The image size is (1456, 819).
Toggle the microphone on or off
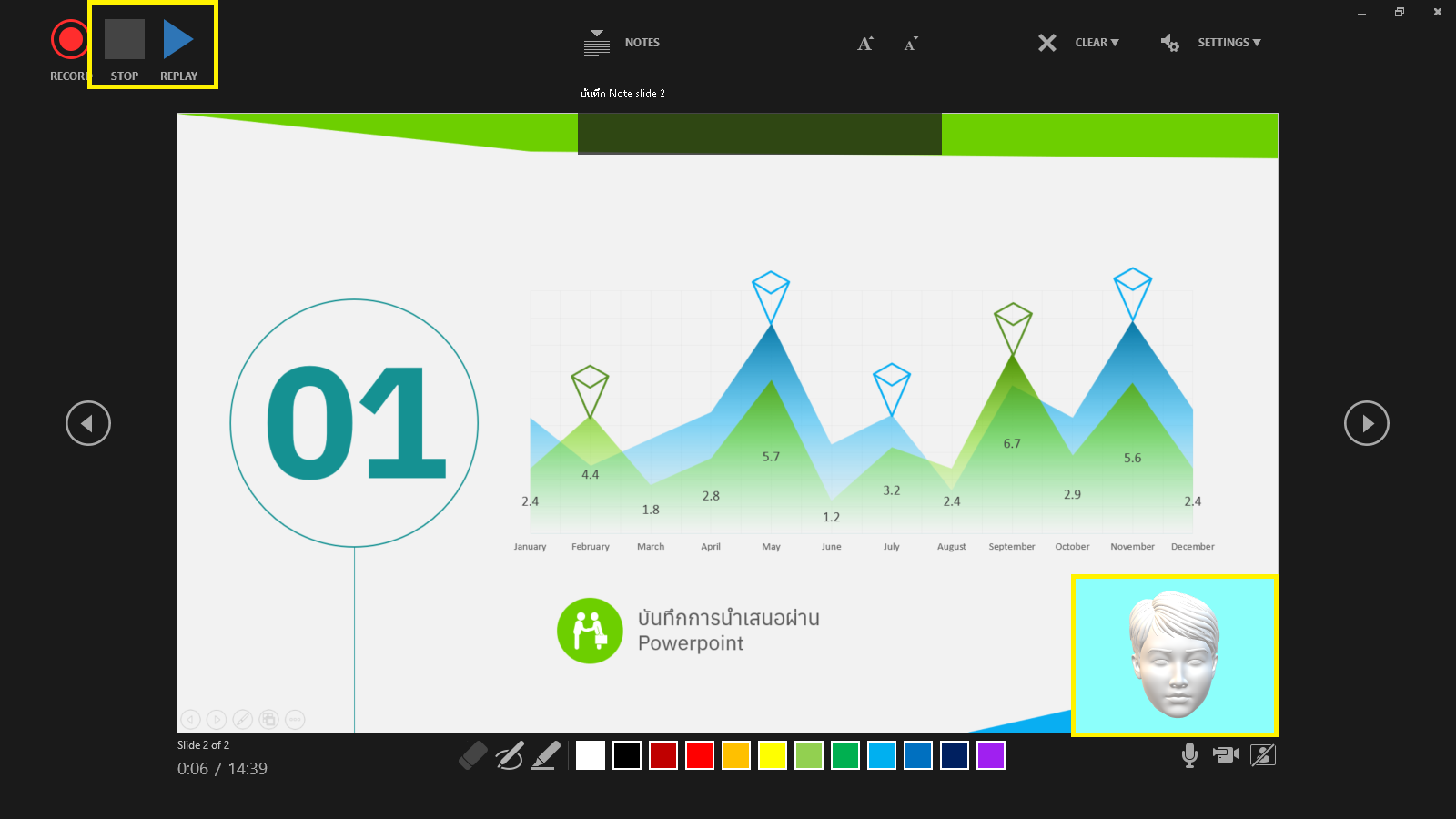1189,755
